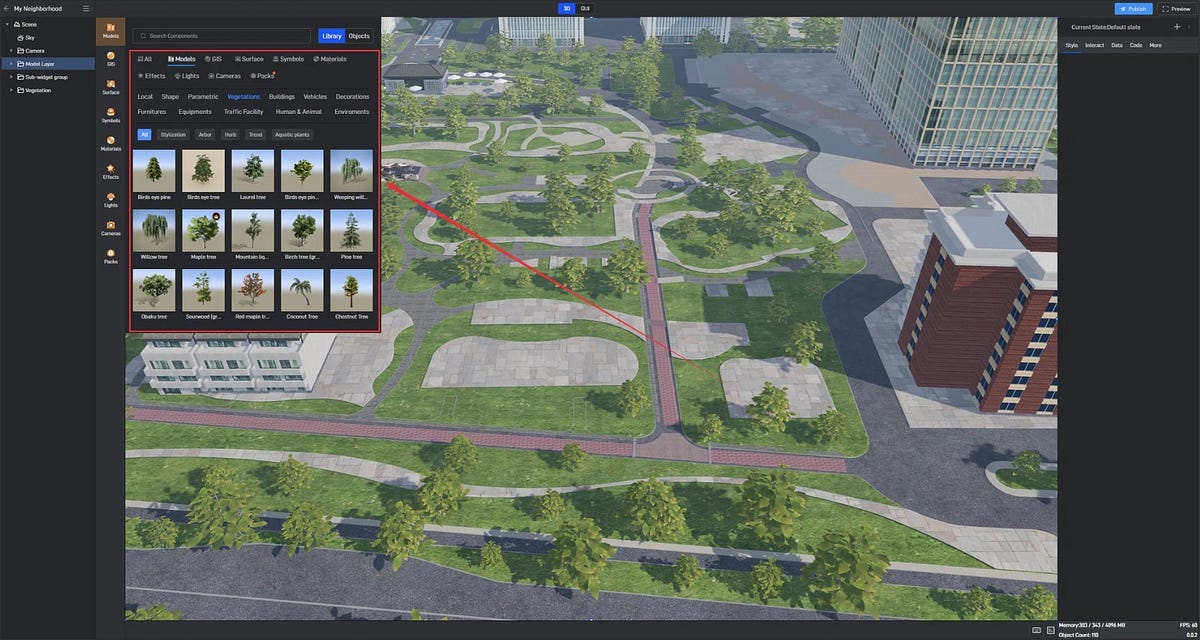This screenshot has width=1200, height=640.
Task: Select the Materials icon in the sidebar
Action: [110, 144]
